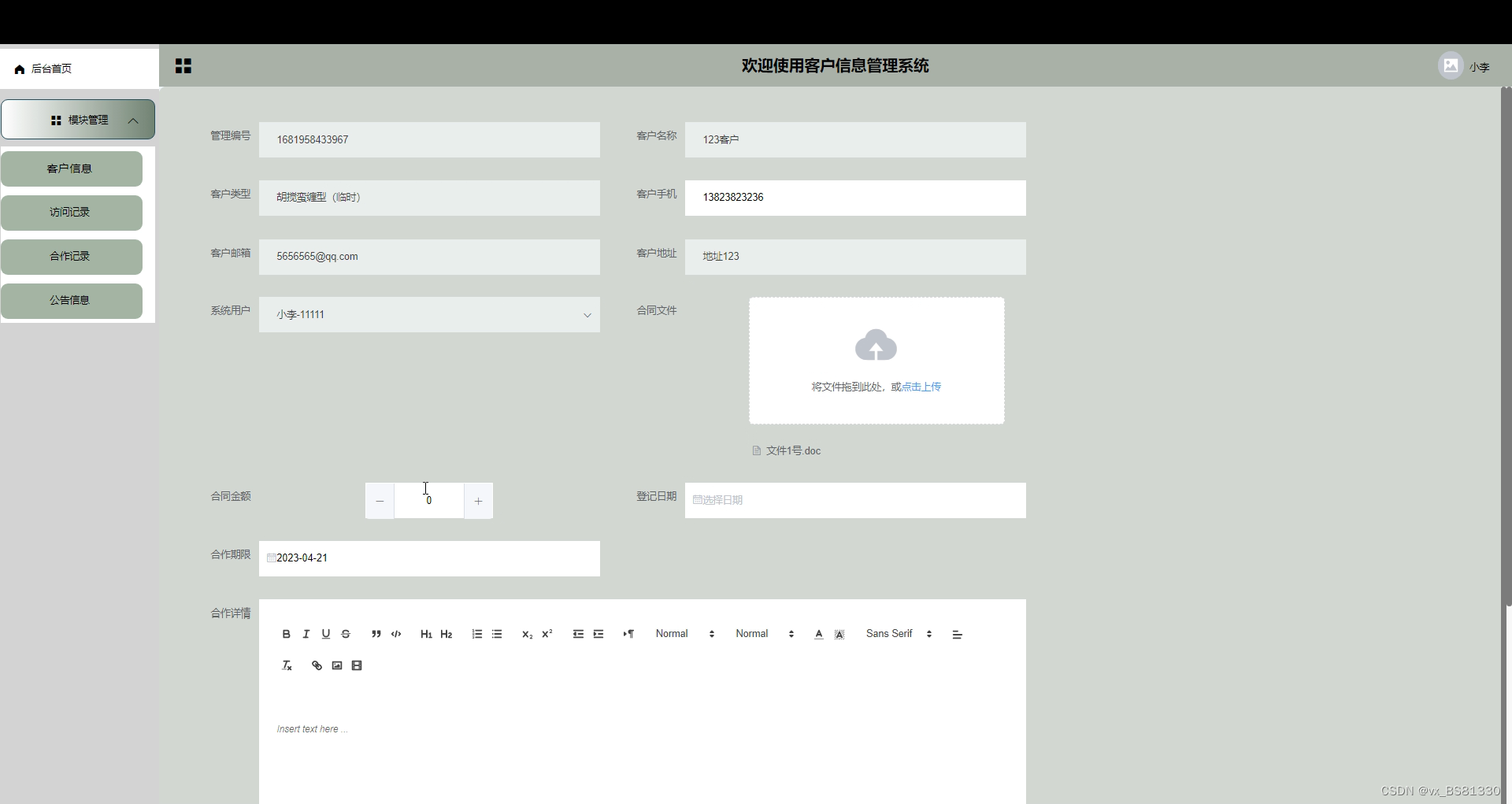The image size is (1512, 804).
Task: Decrease paragraph indent
Action: coord(578,634)
